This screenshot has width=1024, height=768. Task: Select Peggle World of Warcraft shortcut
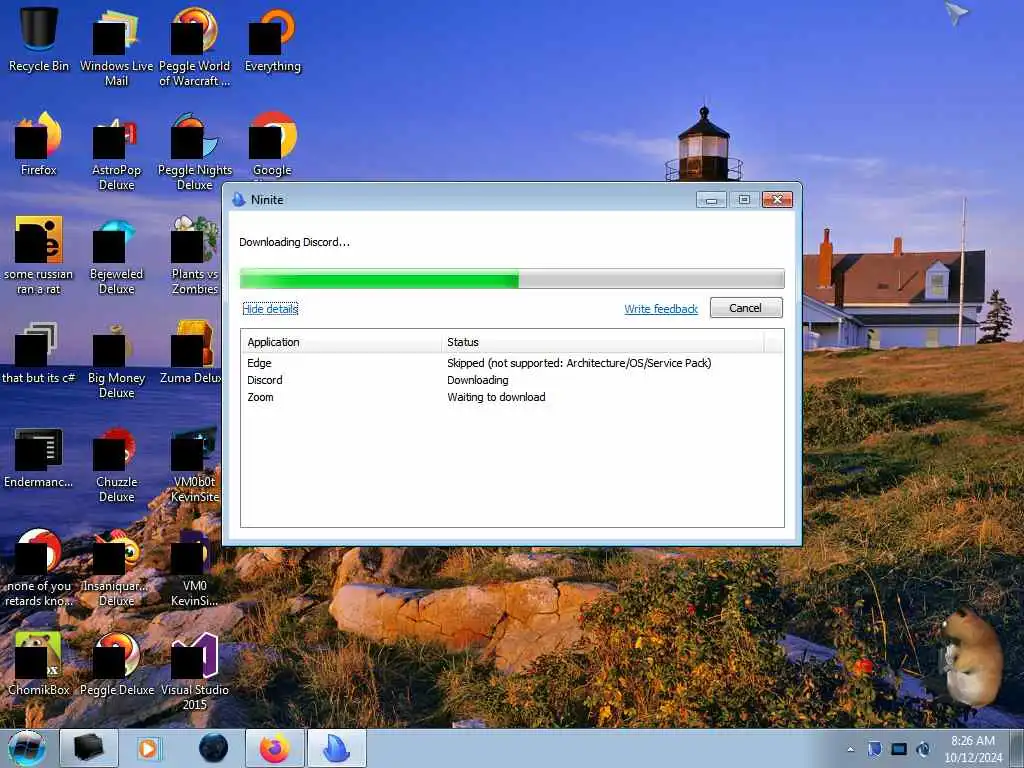pos(195,46)
